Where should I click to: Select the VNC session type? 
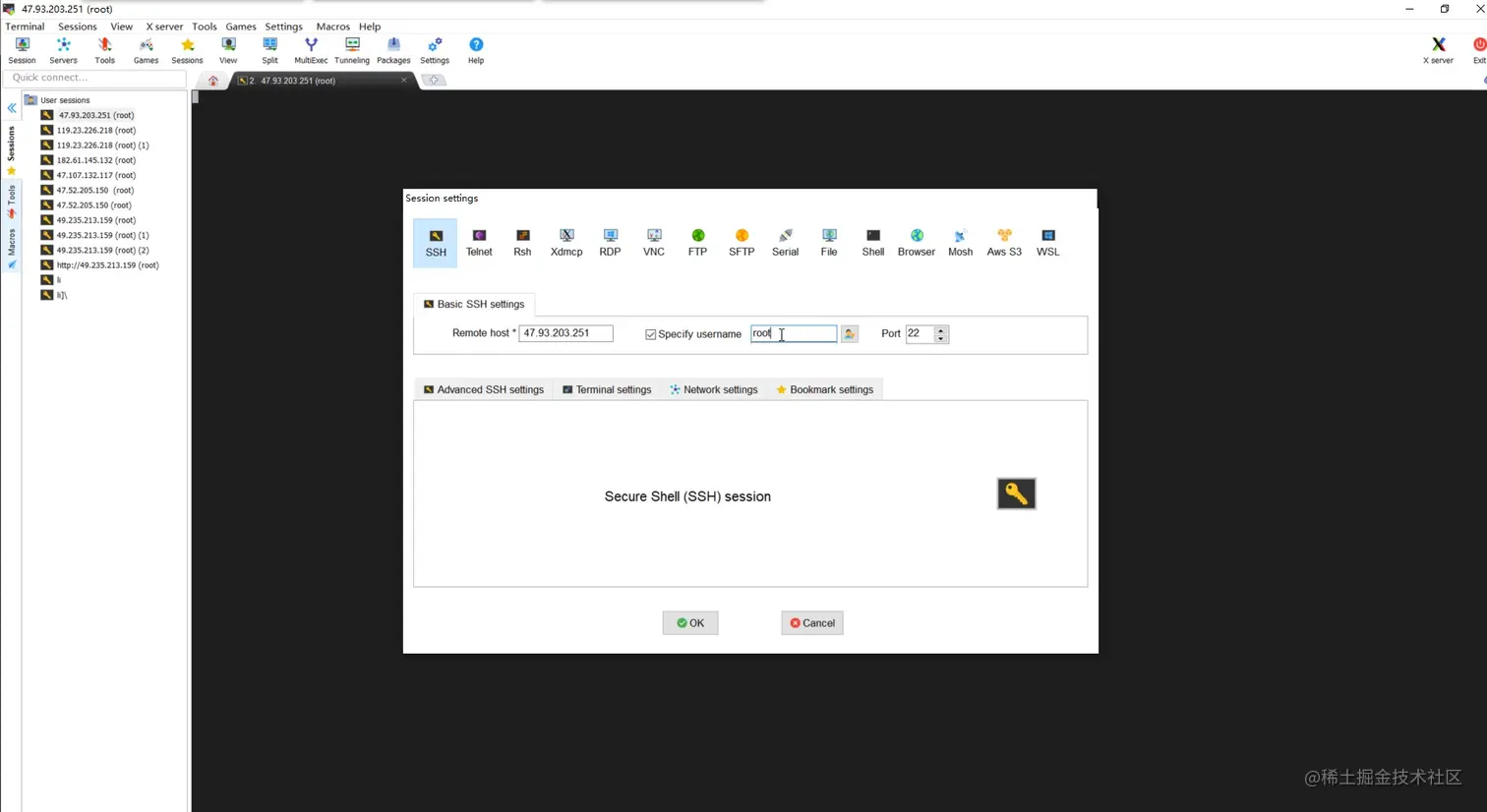(654, 243)
